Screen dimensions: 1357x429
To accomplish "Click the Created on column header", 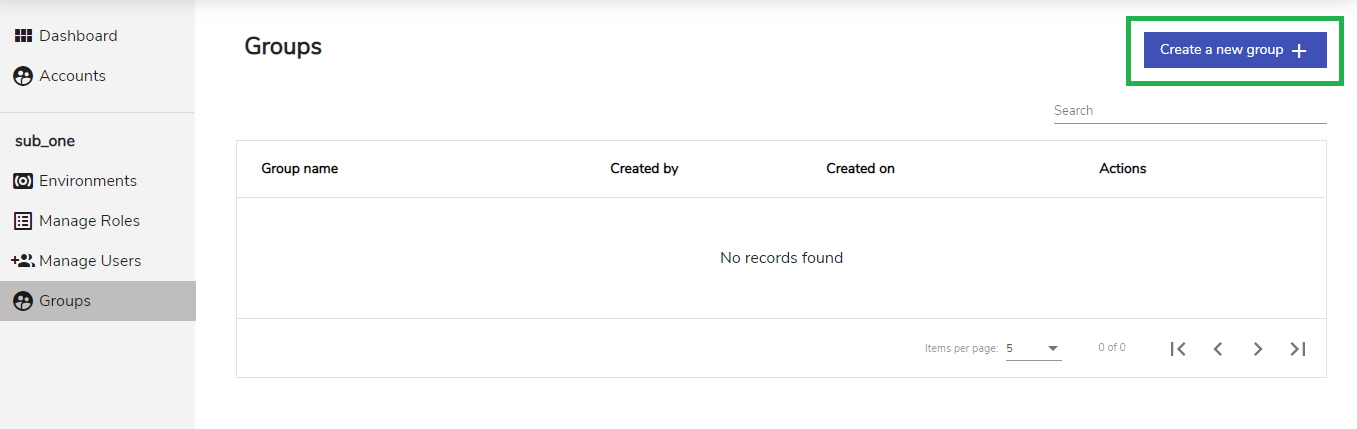I will pos(860,169).
